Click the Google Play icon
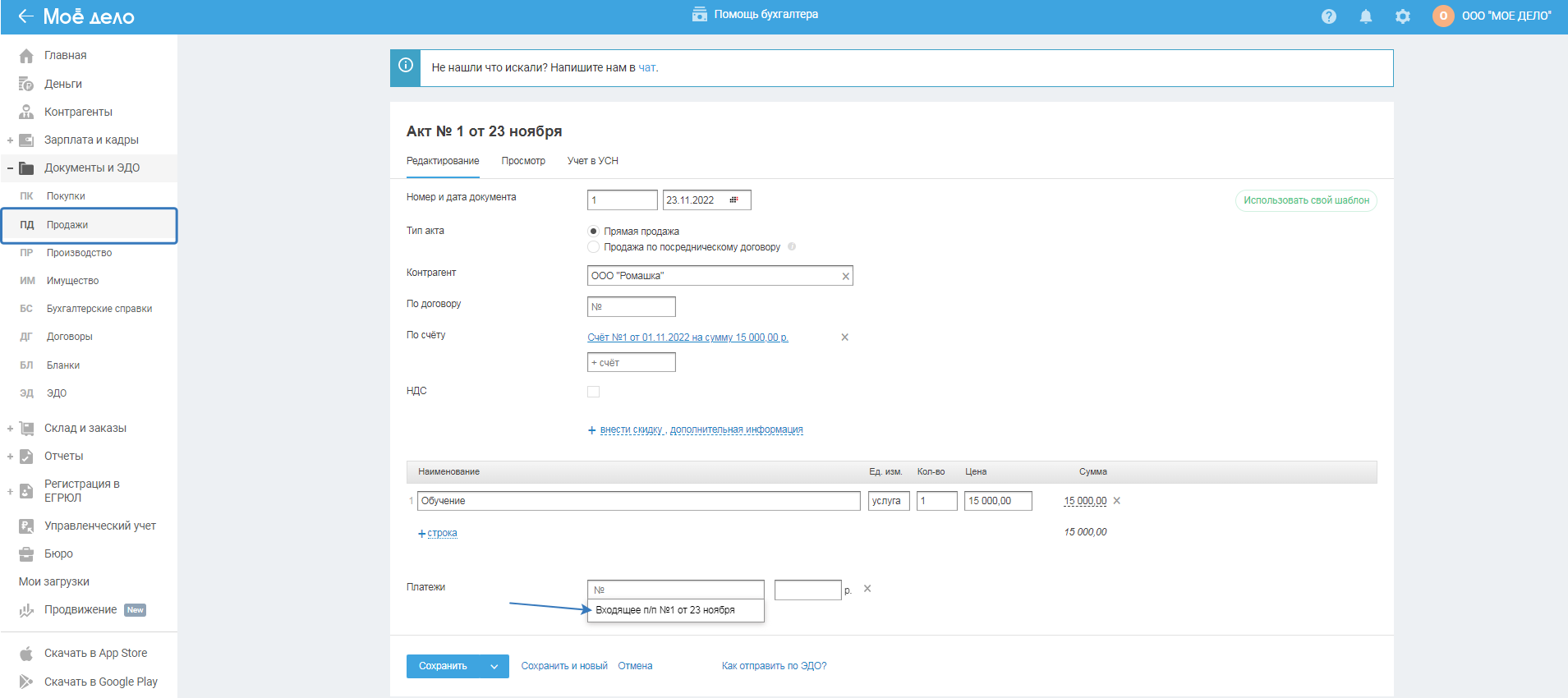1568x698 pixels. point(26,682)
